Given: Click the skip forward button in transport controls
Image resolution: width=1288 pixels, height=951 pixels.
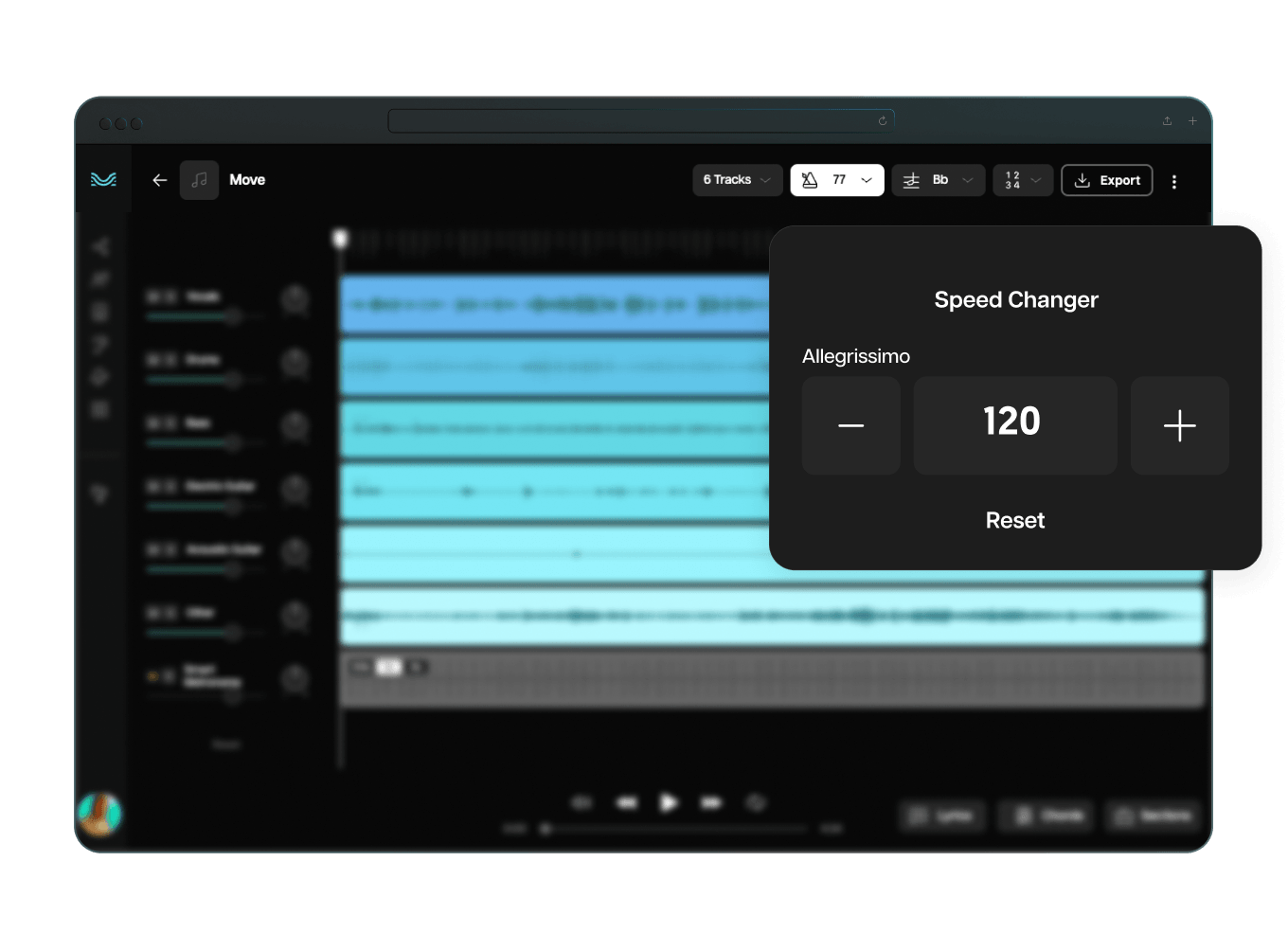Looking at the screenshot, I should coord(710,802).
